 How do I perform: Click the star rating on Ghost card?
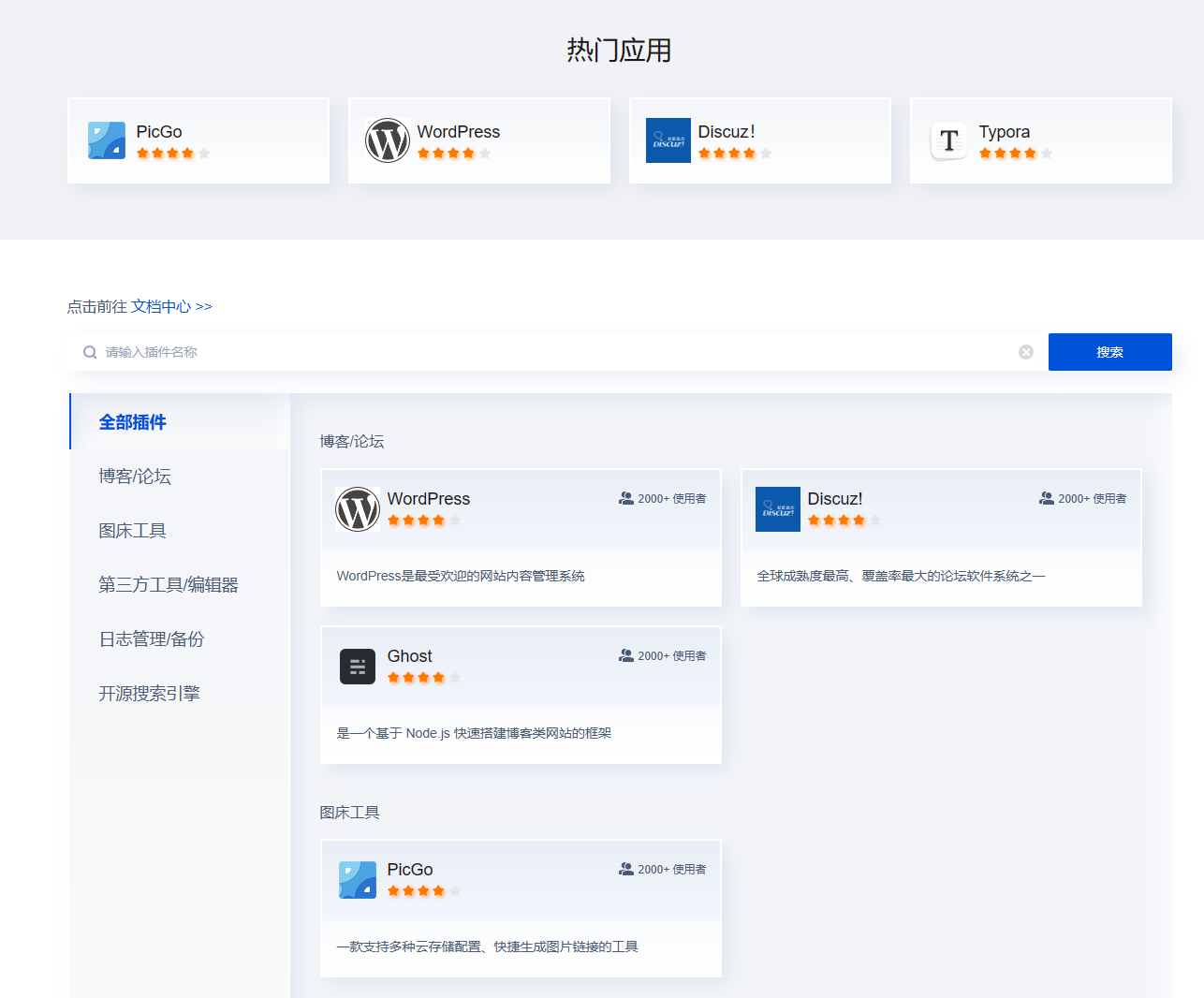pyautogui.click(x=424, y=678)
